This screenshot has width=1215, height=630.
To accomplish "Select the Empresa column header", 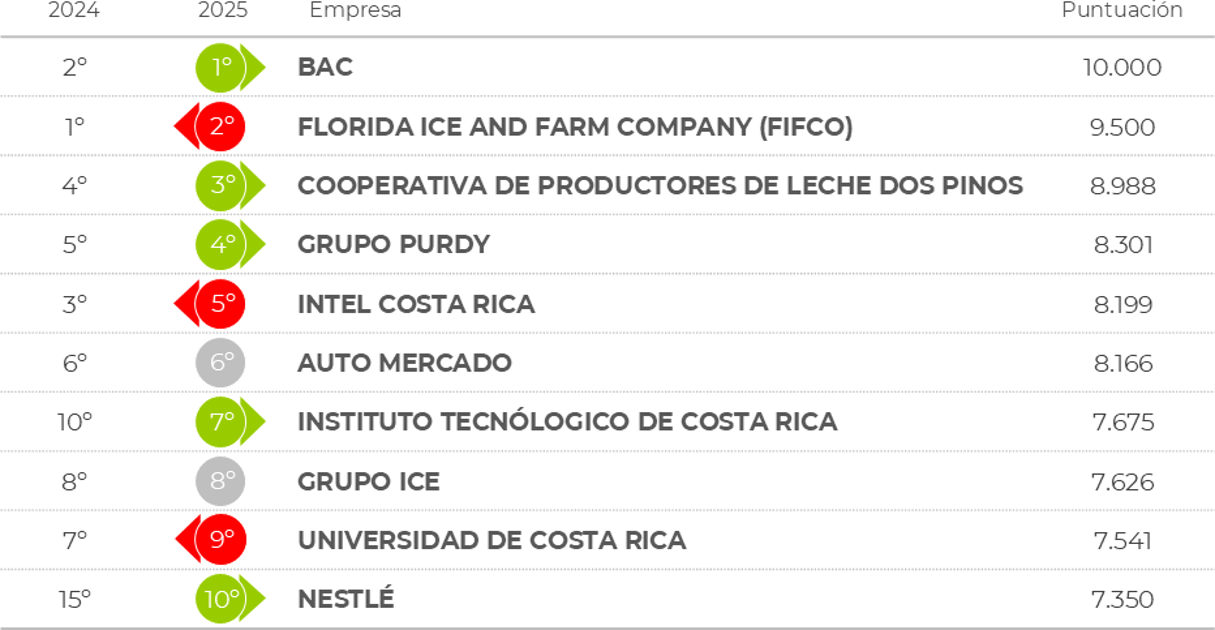I will point(355,10).
